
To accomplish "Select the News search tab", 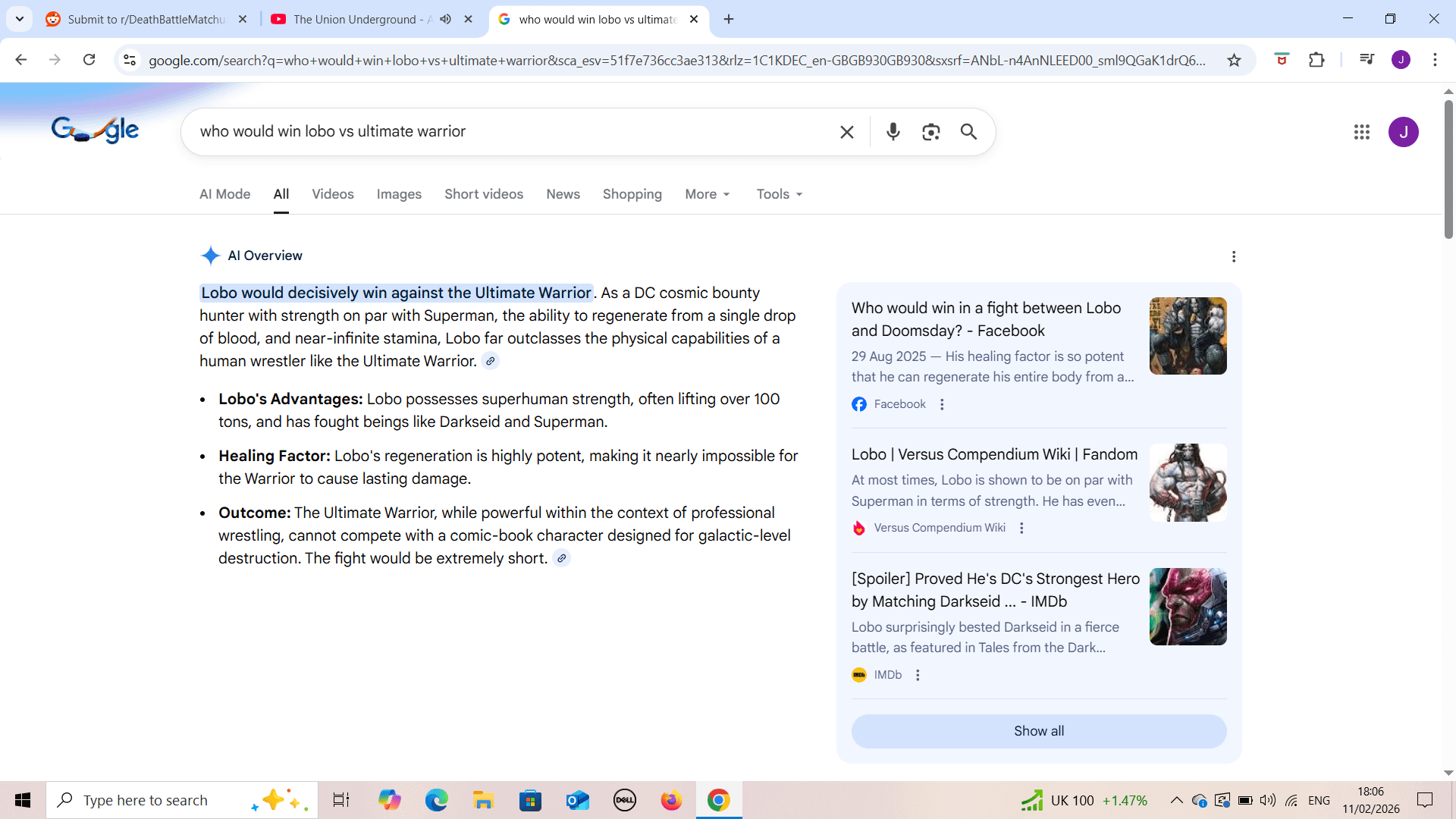I will tap(563, 195).
